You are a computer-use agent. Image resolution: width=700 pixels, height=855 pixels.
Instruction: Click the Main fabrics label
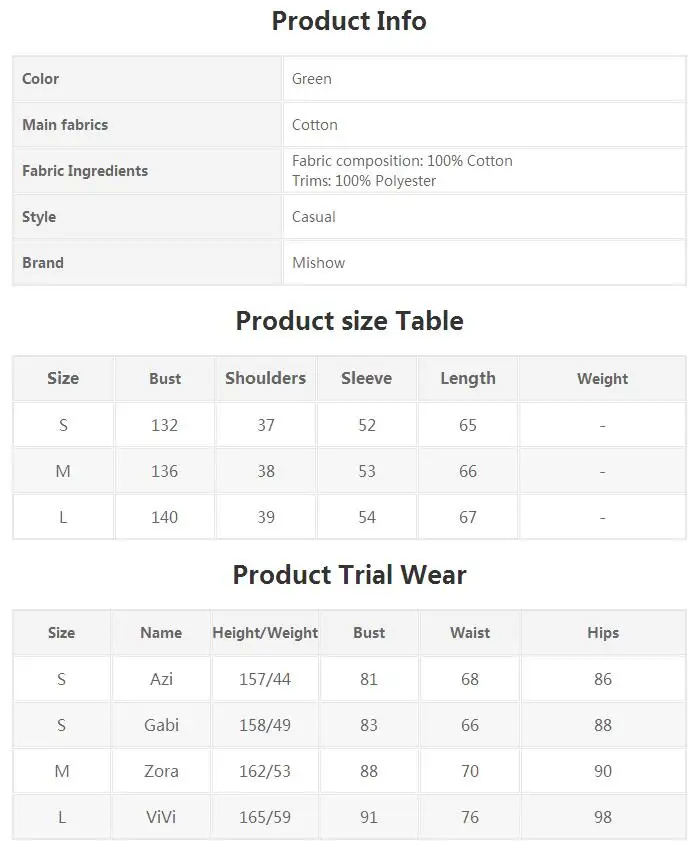click(x=65, y=125)
